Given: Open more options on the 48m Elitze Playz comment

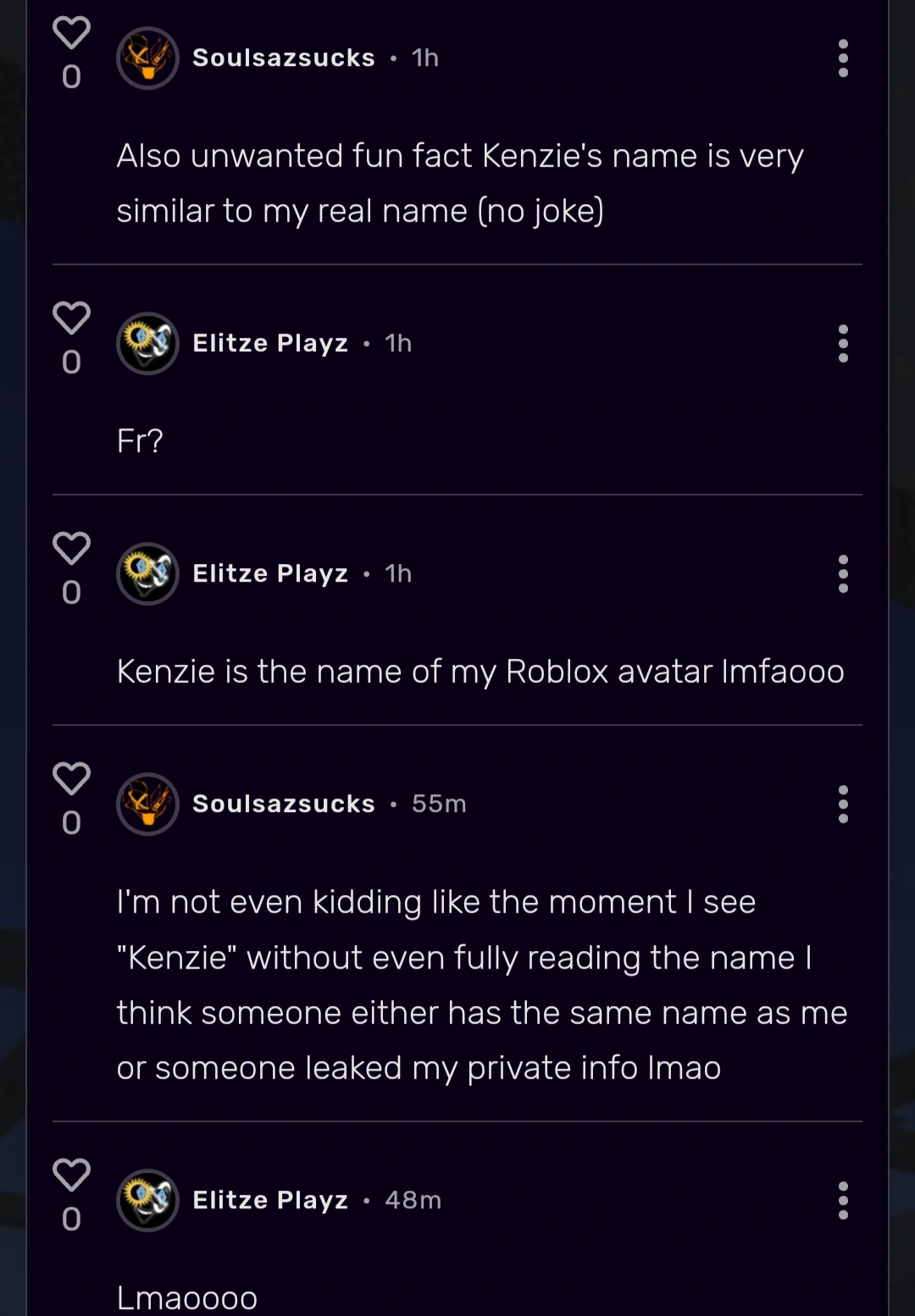Looking at the screenshot, I should (843, 1201).
